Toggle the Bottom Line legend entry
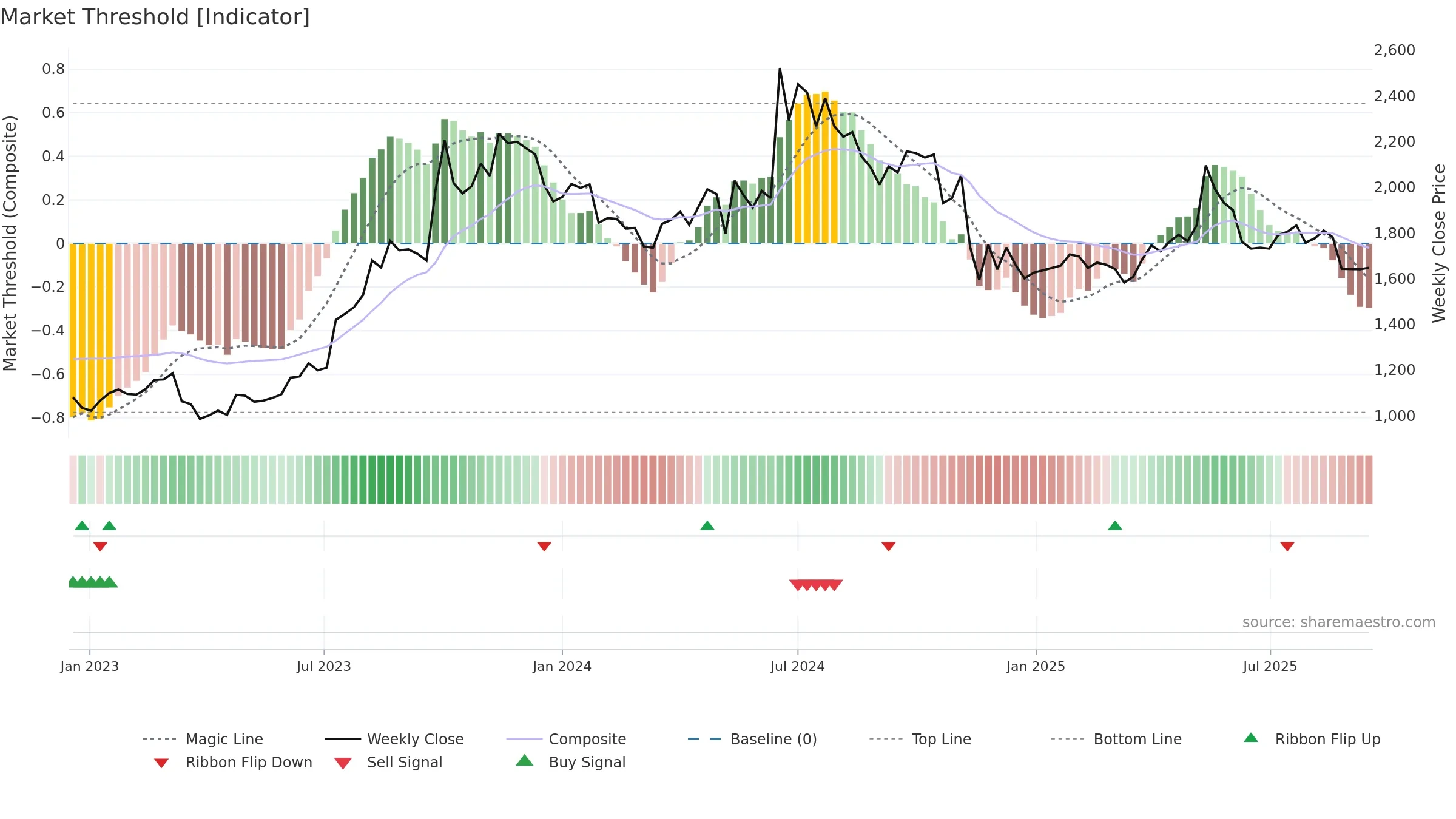The image size is (1456, 819). point(1116,739)
